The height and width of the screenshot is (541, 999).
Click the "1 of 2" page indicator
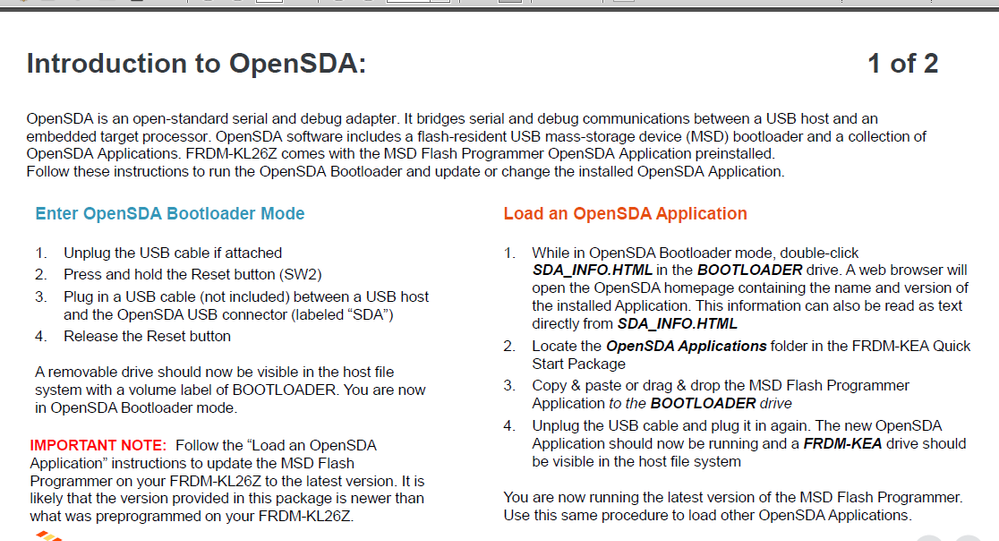[x=902, y=64]
